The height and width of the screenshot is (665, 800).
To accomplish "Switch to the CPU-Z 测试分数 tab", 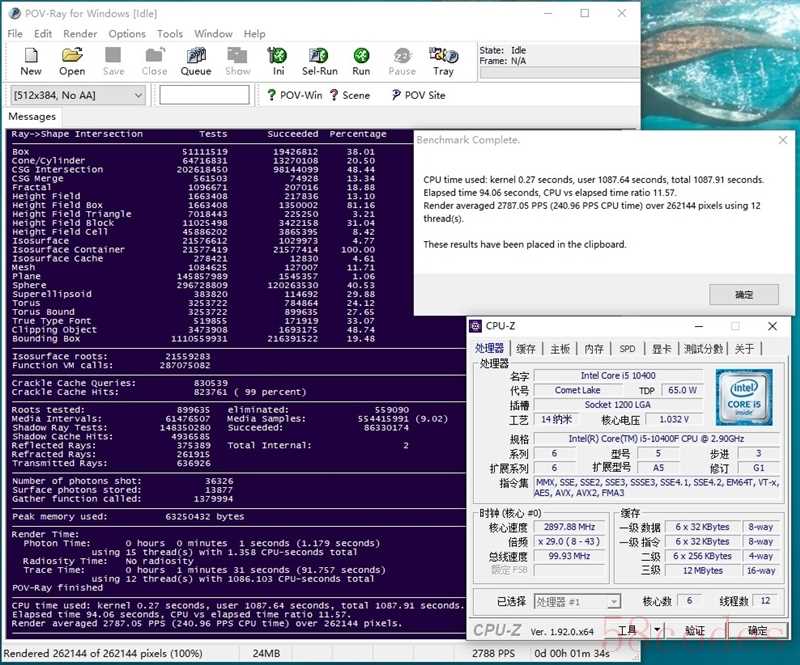I will (704, 349).
